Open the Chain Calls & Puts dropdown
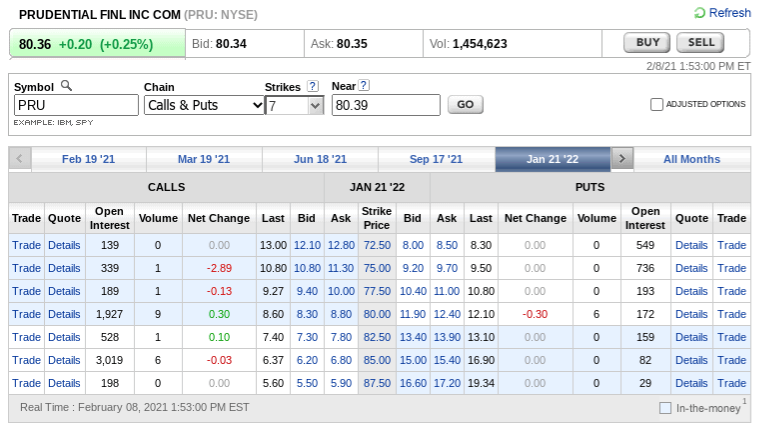Image resolution: width=757 pixels, height=426 pixels. (204, 105)
